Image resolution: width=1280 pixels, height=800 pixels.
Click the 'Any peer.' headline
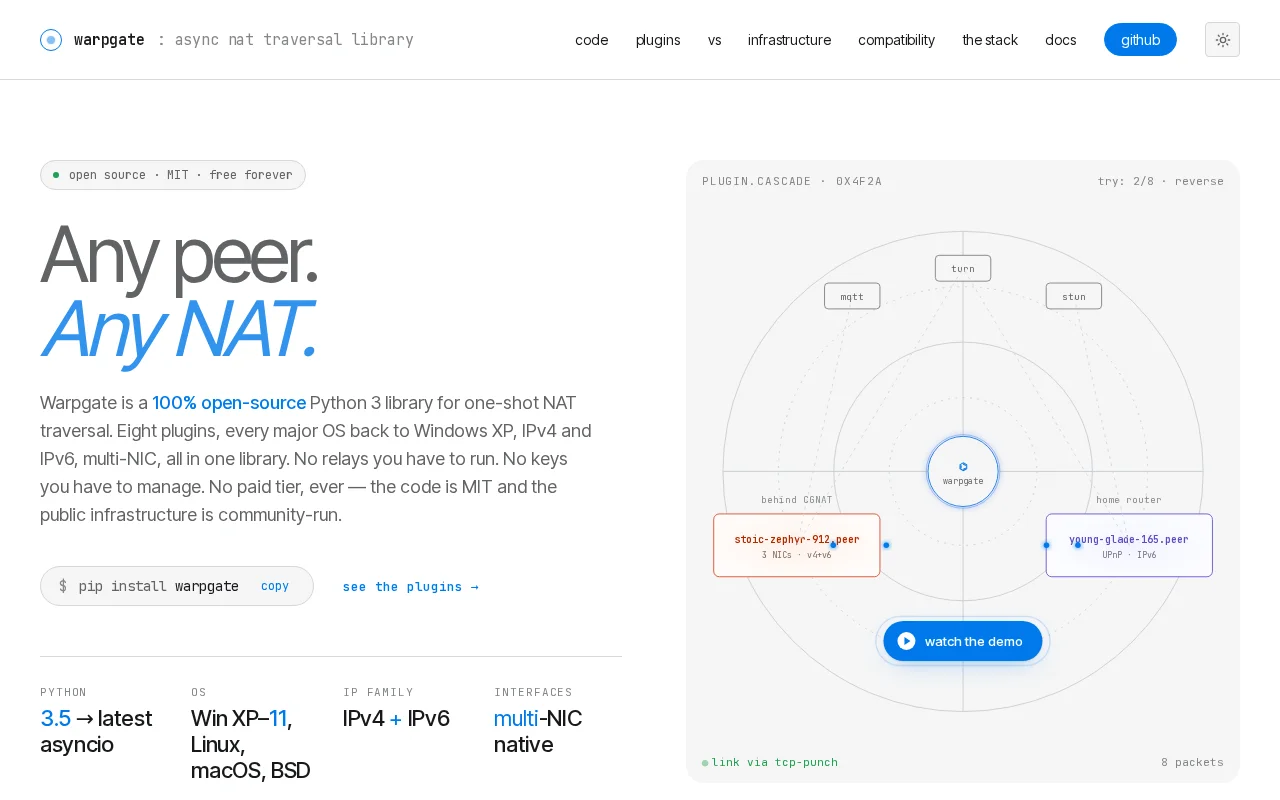[x=179, y=256]
